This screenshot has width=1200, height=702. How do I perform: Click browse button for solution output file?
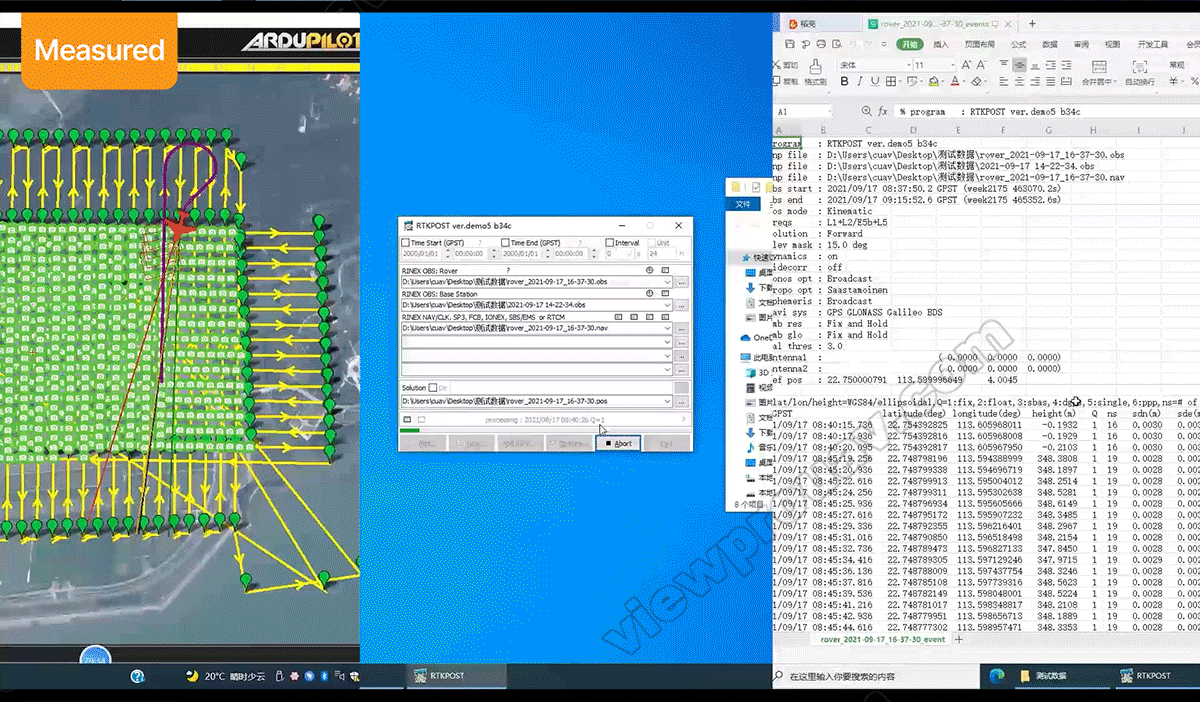tap(681, 401)
